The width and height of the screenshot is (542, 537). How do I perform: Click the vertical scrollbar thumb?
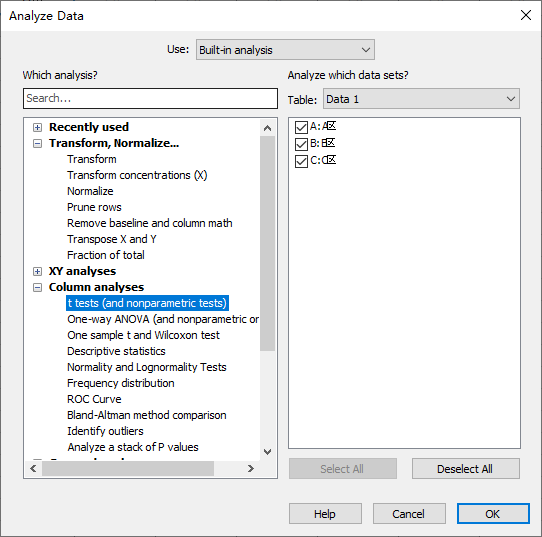tap(267, 244)
